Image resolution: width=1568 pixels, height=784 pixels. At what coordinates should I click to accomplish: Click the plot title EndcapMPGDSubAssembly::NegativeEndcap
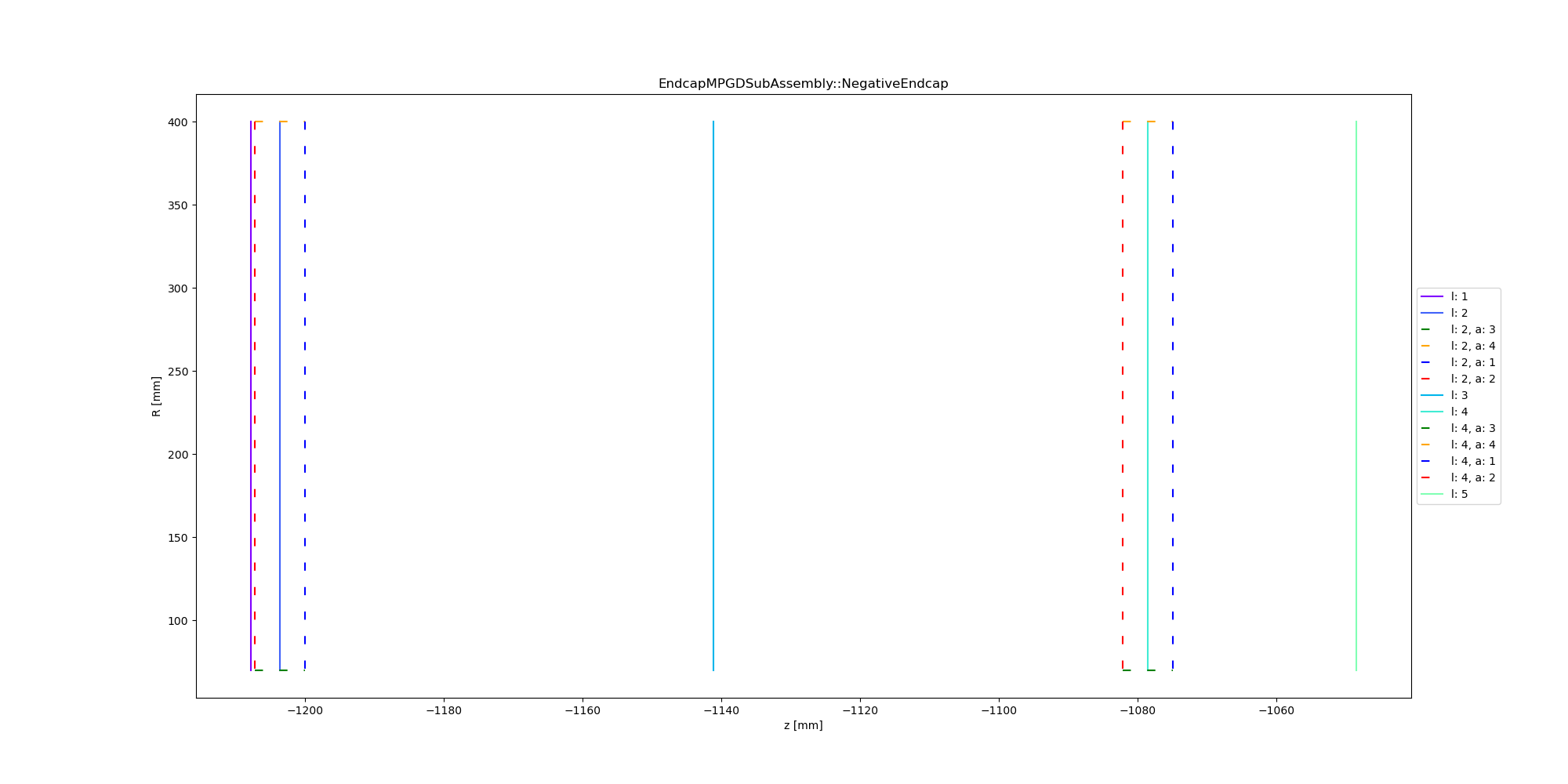(803, 84)
